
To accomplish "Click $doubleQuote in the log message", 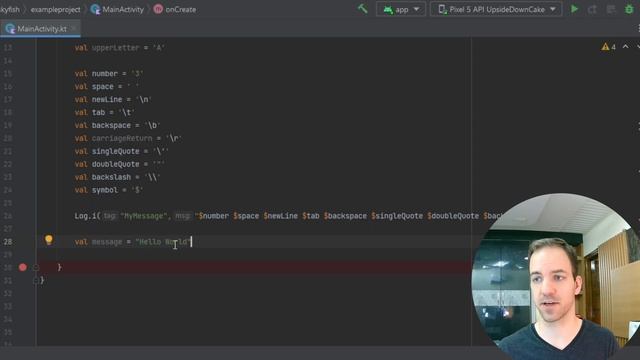I will point(453,216).
